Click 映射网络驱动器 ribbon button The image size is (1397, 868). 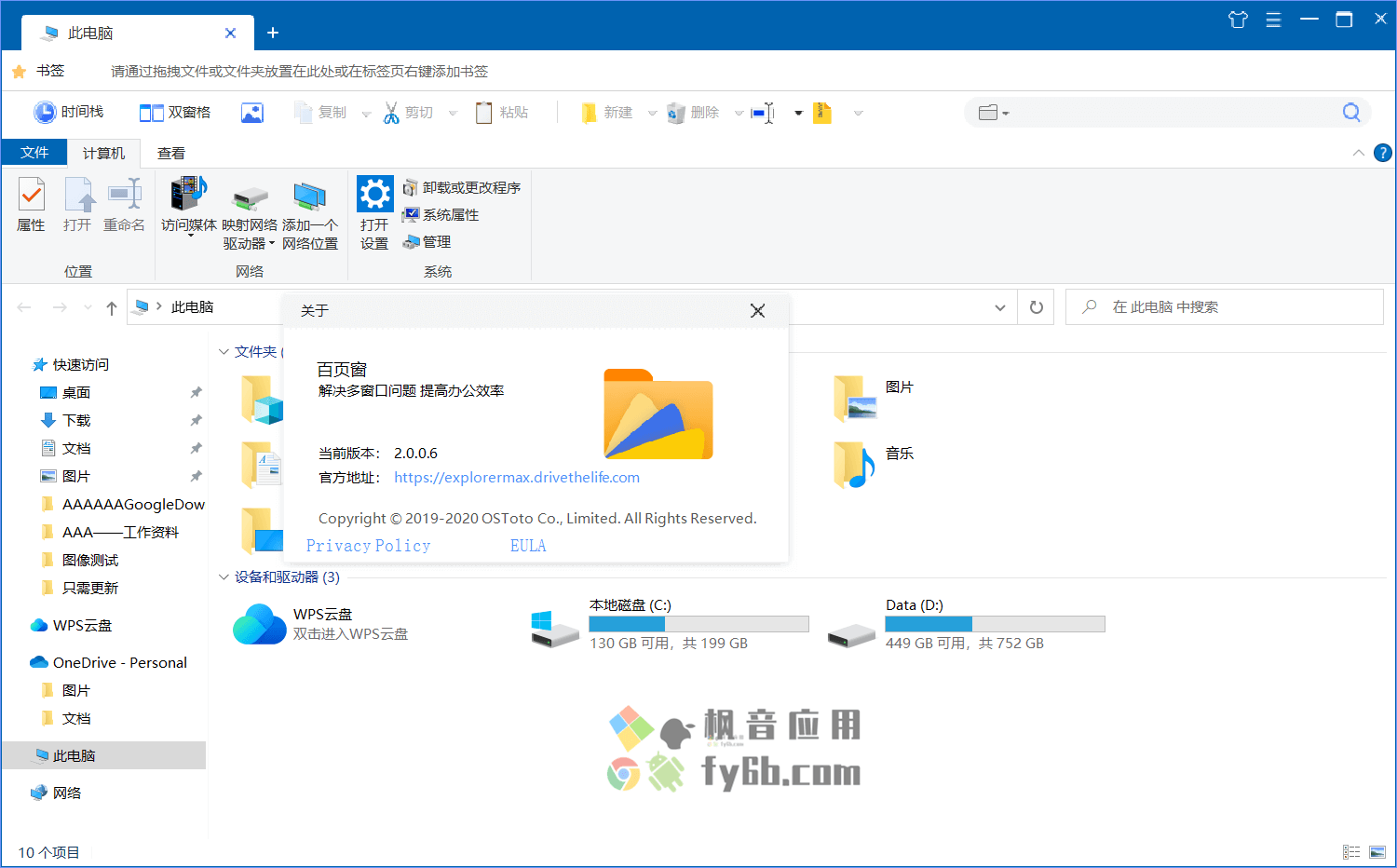point(250,214)
